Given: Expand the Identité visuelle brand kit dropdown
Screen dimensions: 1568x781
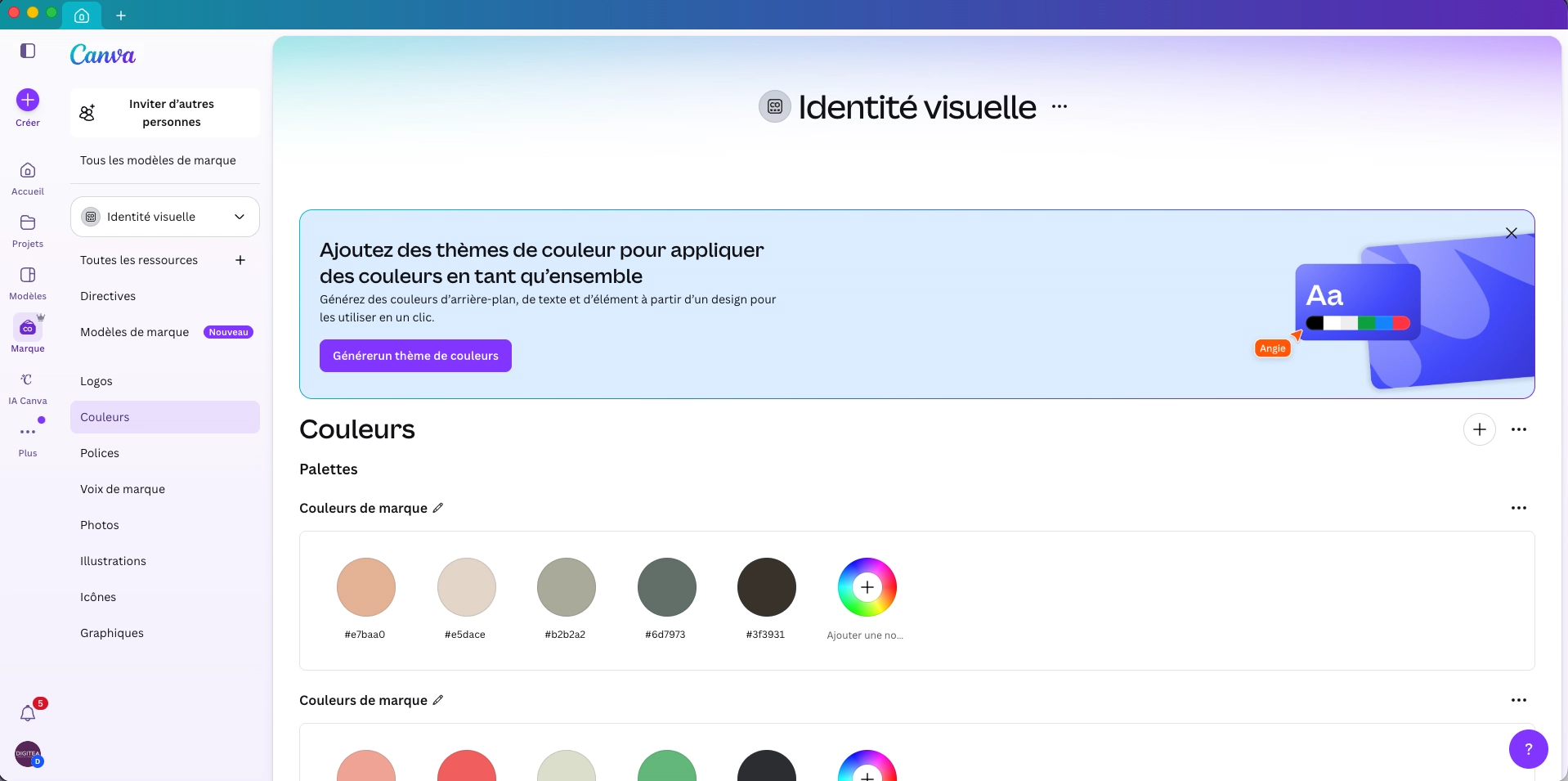Looking at the screenshot, I should click(x=165, y=217).
